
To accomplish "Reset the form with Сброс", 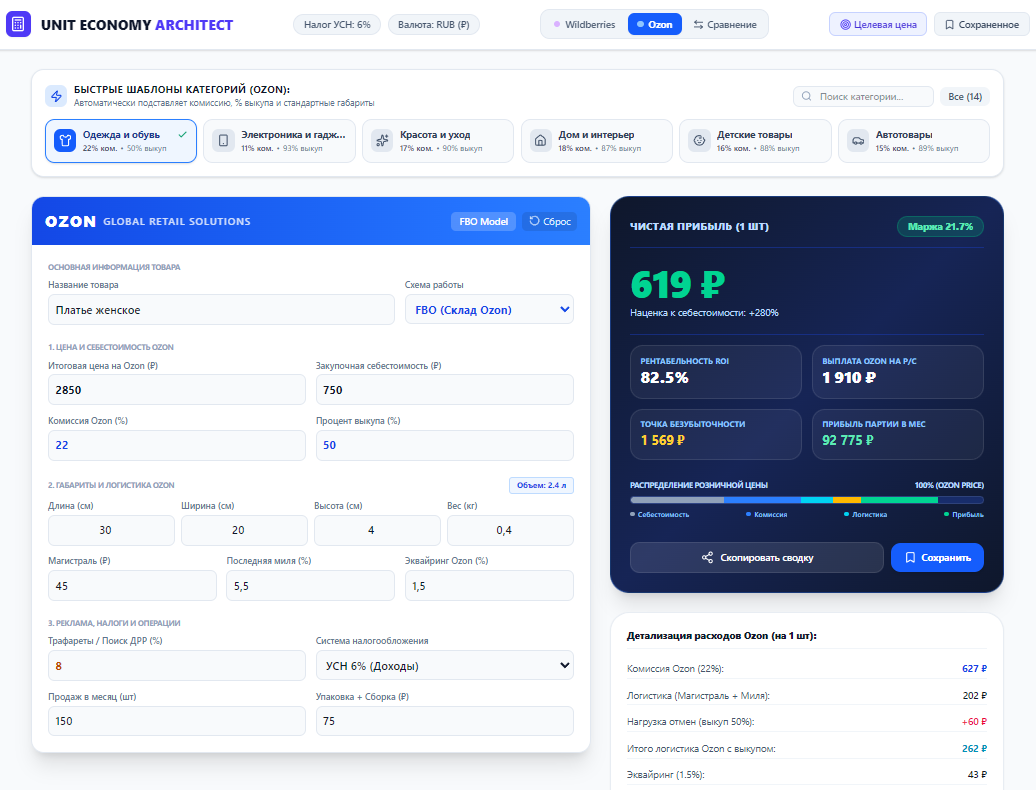I will click(x=550, y=221).
